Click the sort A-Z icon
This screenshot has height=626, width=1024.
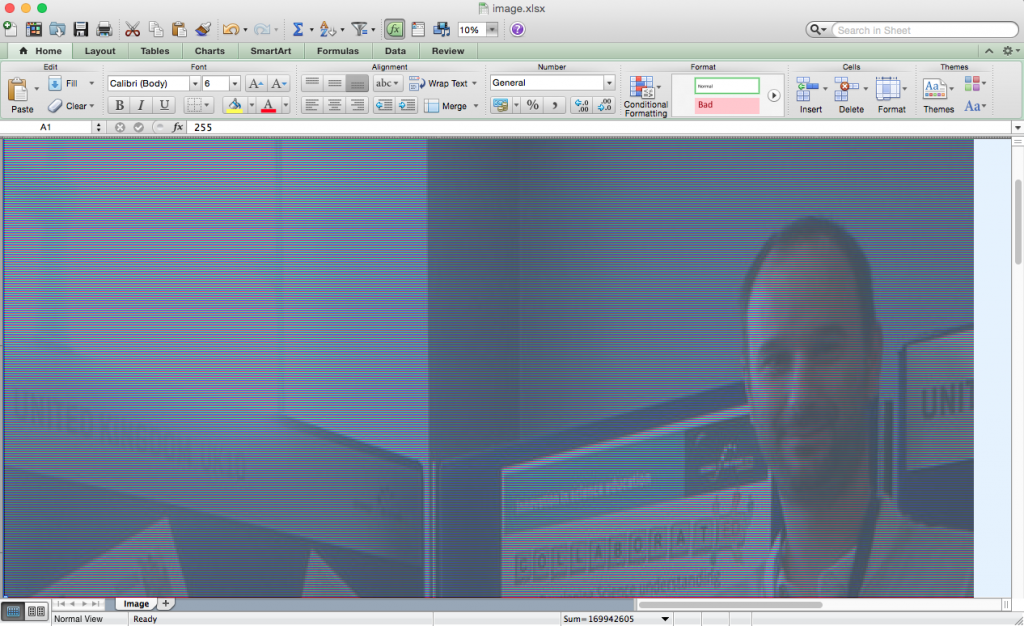point(327,29)
